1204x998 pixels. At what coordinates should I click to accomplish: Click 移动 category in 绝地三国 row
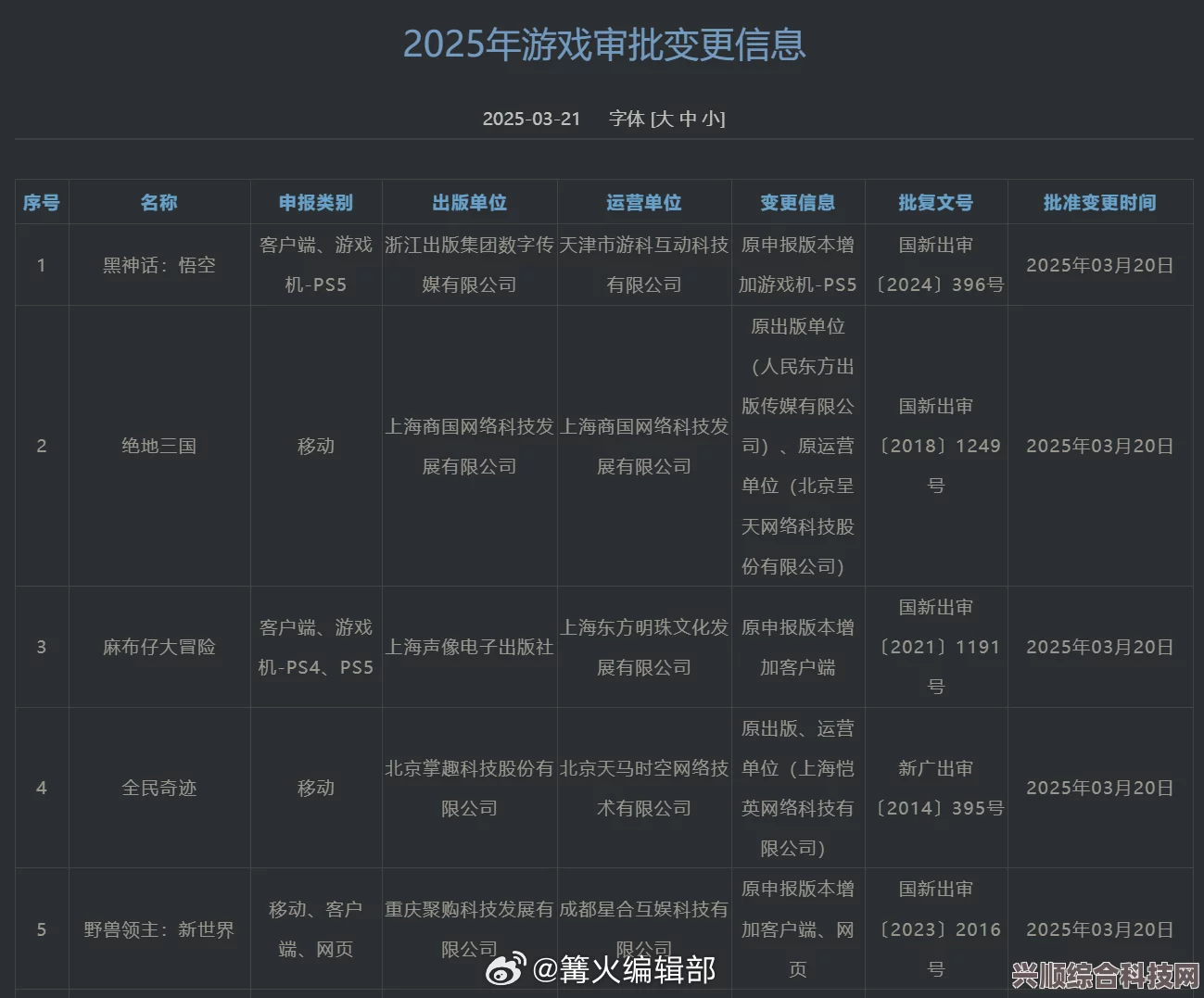[x=316, y=446]
